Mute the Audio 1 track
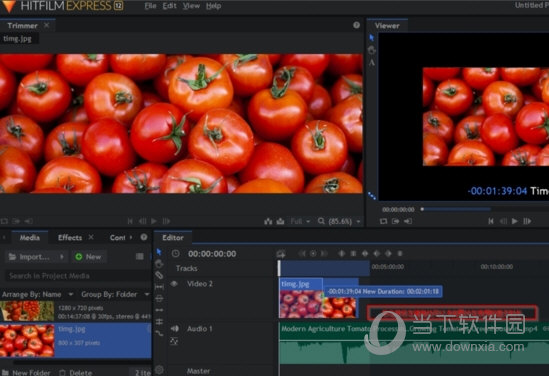This screenshot has width=549, height=376. pos(174,328)
